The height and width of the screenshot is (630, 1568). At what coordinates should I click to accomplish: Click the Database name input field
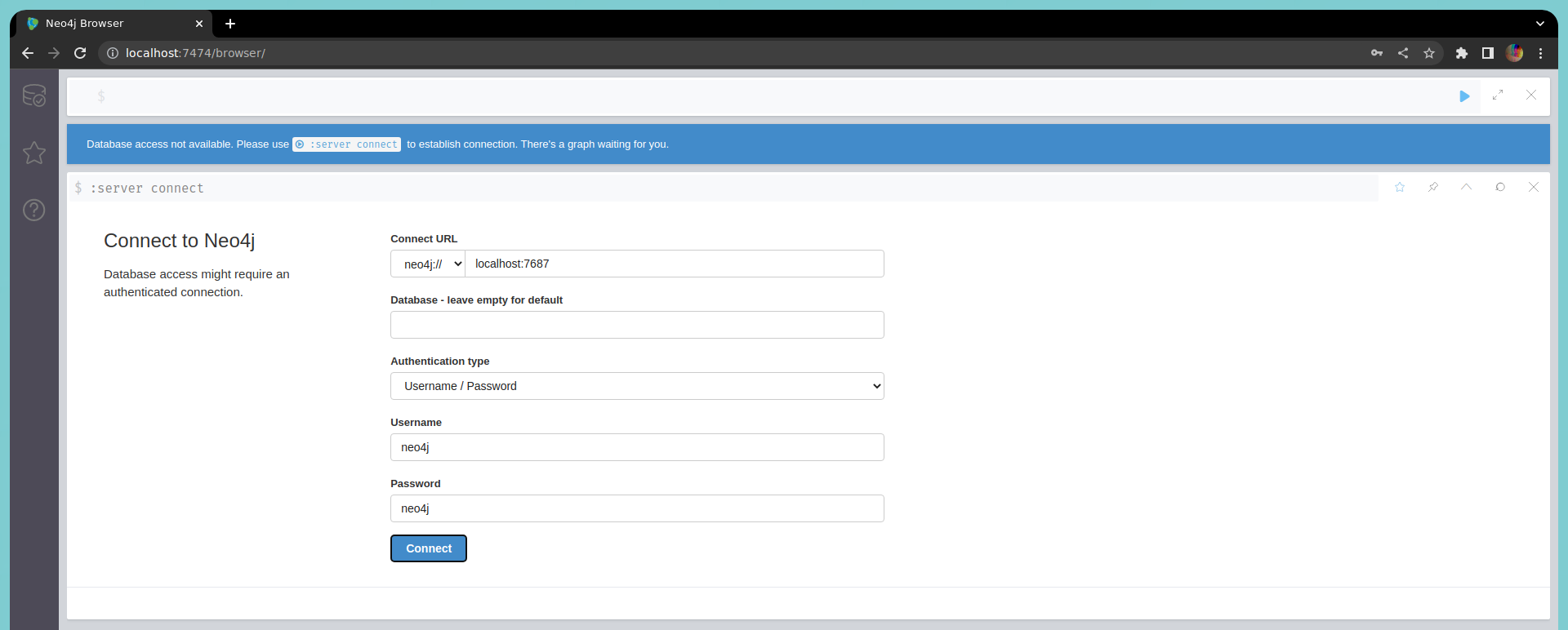637,325
